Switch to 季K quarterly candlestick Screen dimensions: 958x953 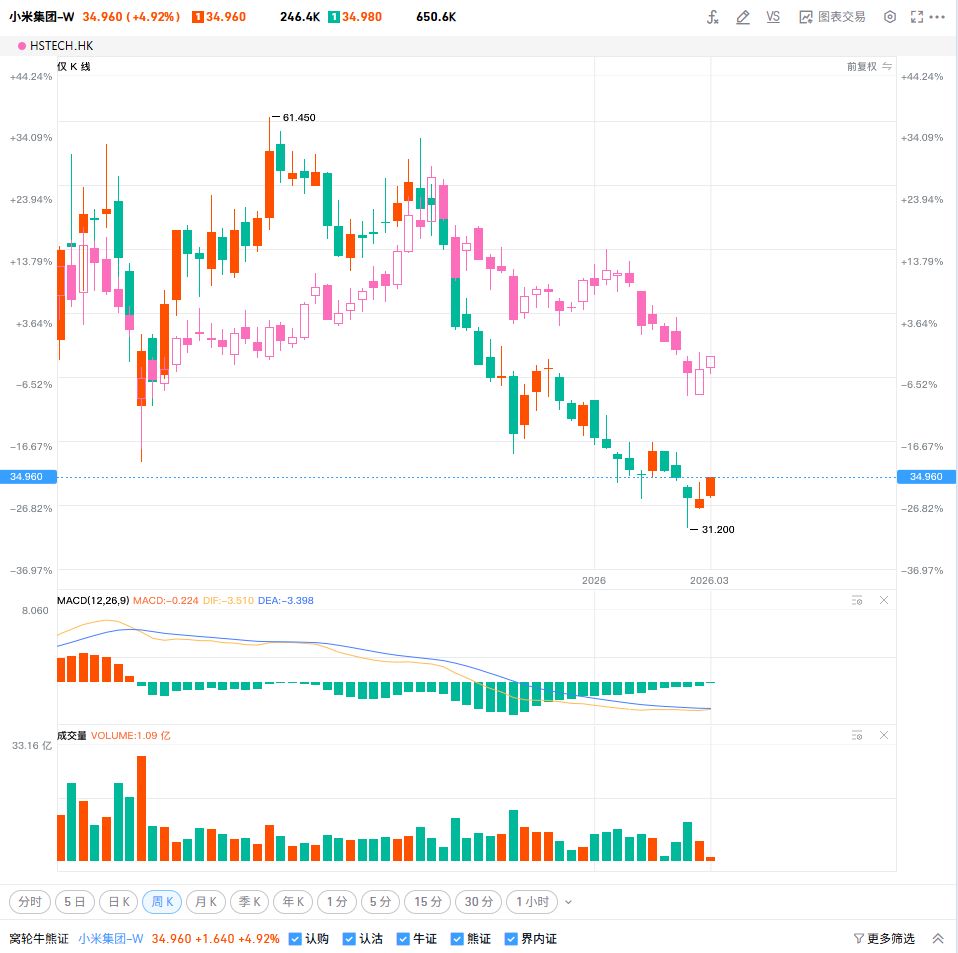(250, 902)
